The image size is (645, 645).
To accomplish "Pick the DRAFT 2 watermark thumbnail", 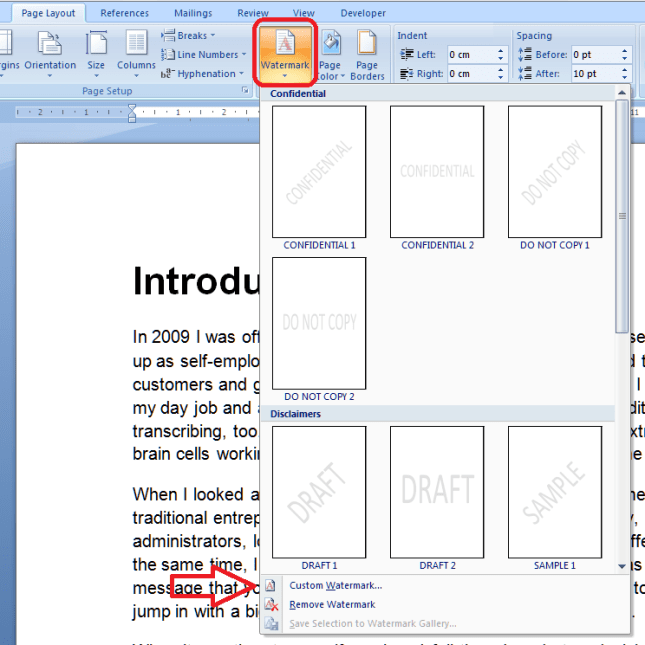I will pos(437,492).
